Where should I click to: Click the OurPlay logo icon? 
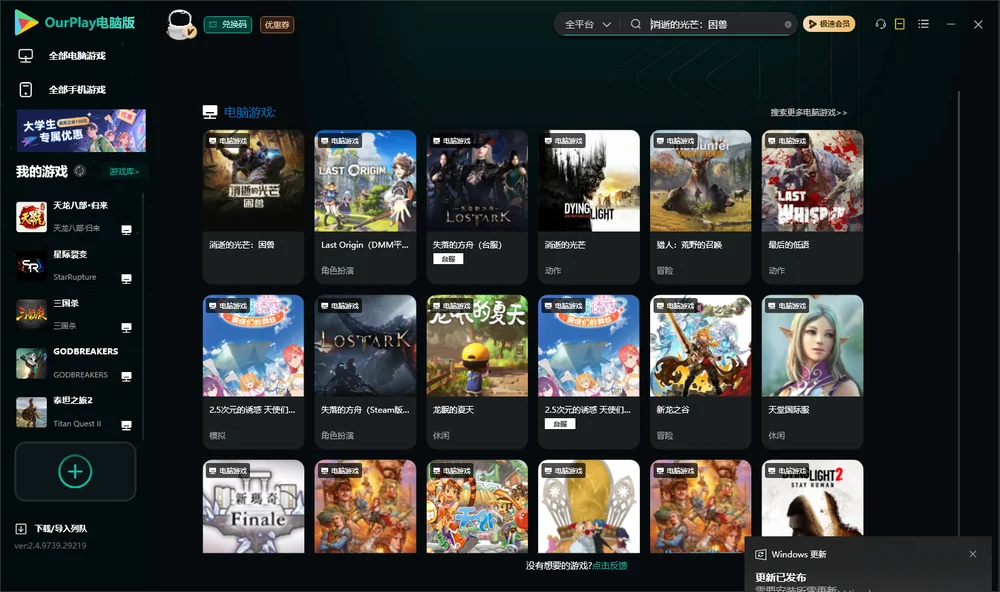[26, 22]
